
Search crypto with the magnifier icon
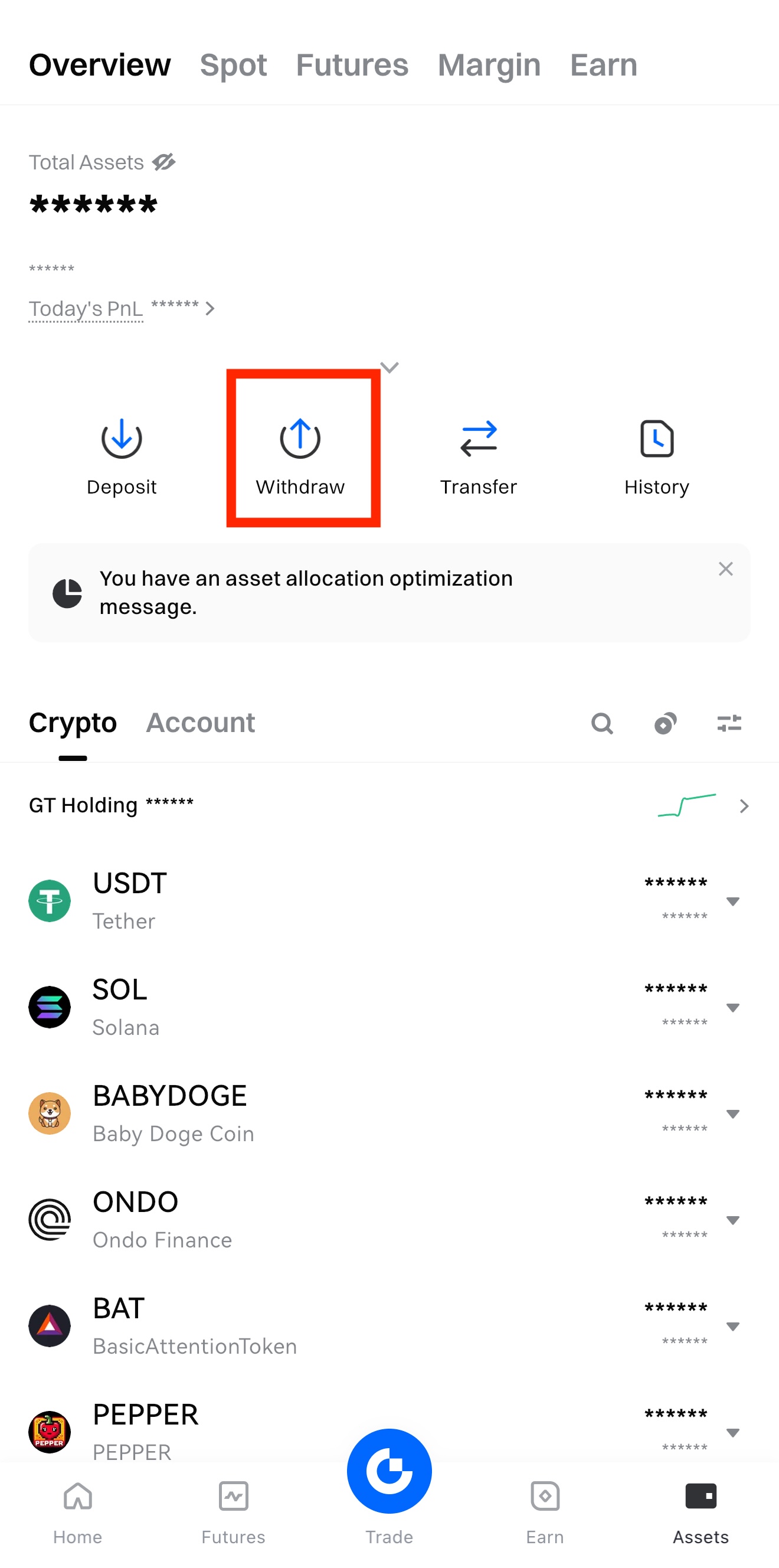(602, 723)
